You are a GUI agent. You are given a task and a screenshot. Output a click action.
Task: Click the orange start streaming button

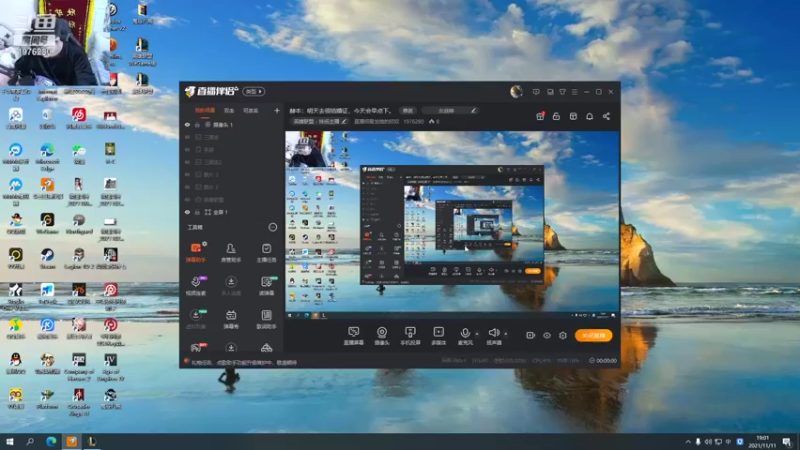[x=593, y=335]
